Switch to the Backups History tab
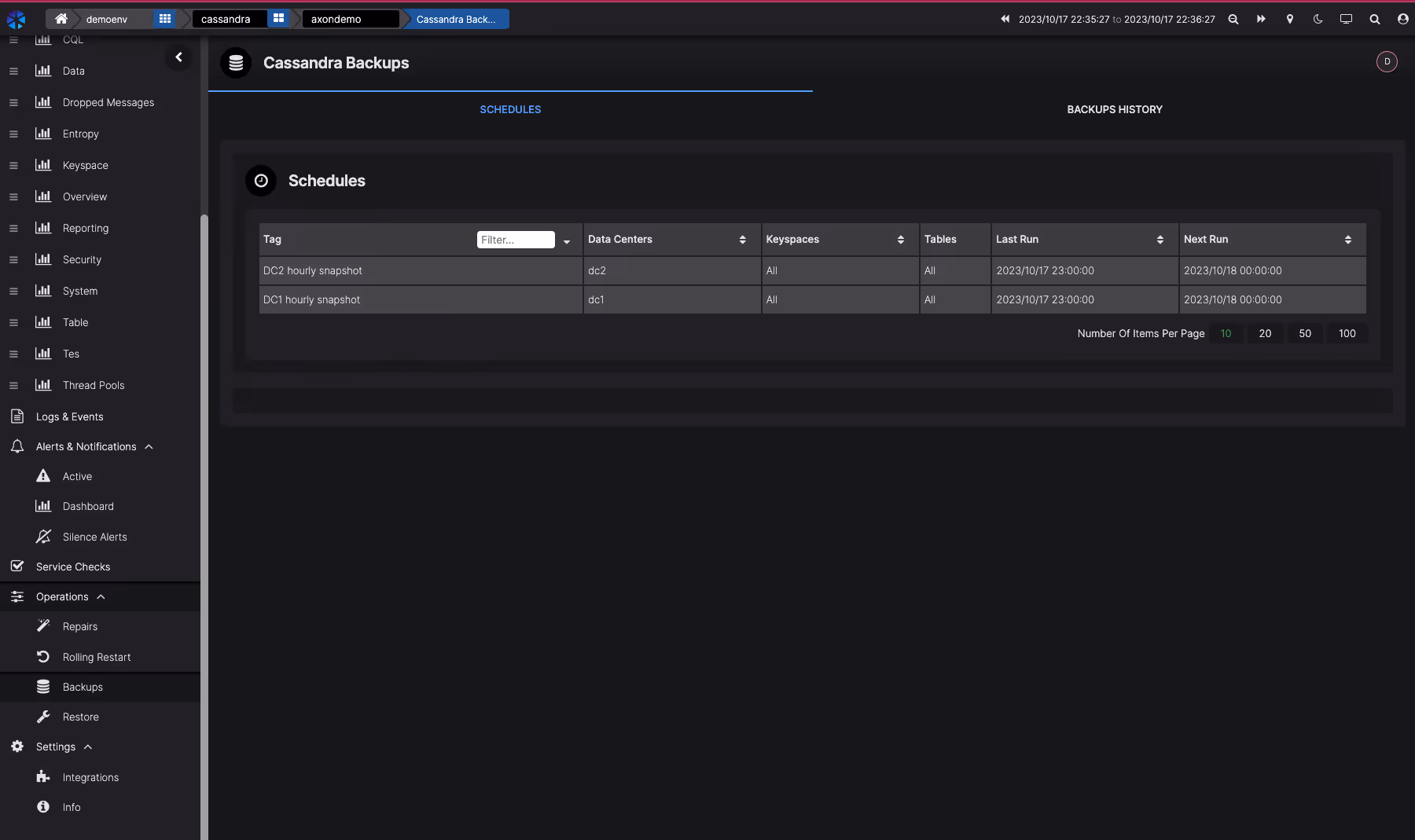This screenshot has width=1415, height=840. [1114, 109]
